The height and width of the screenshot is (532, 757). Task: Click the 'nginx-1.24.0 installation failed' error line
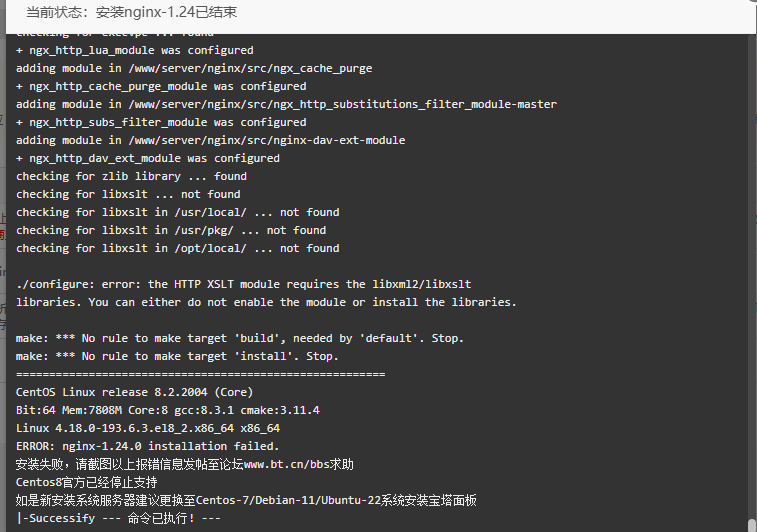(x=147, y=446)
